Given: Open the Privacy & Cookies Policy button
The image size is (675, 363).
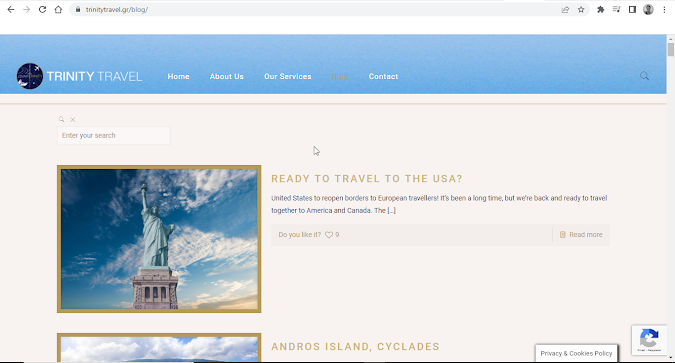Looking at the screenshot, I should (576, 353).
